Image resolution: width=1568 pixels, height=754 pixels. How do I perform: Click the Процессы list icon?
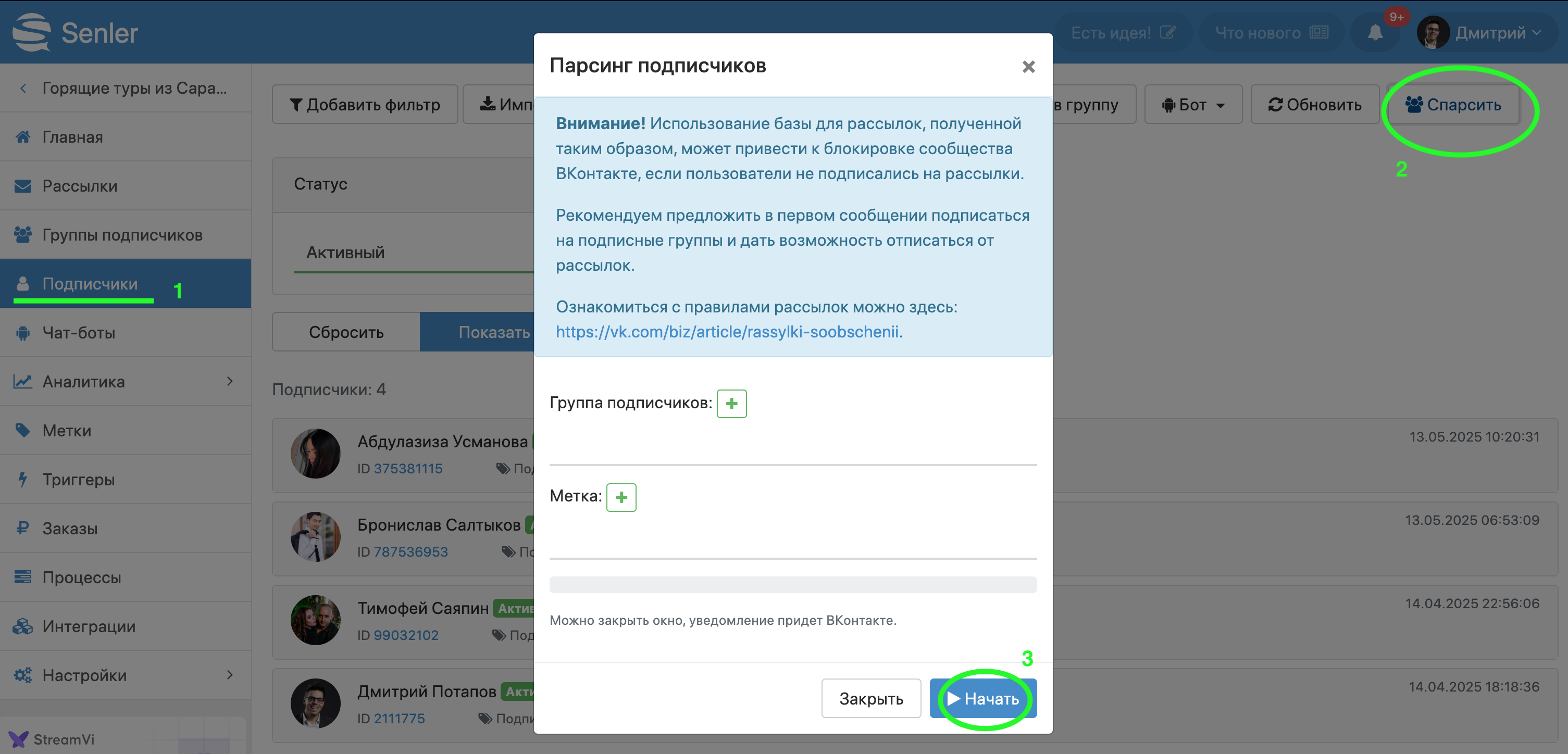coord(22,577)
